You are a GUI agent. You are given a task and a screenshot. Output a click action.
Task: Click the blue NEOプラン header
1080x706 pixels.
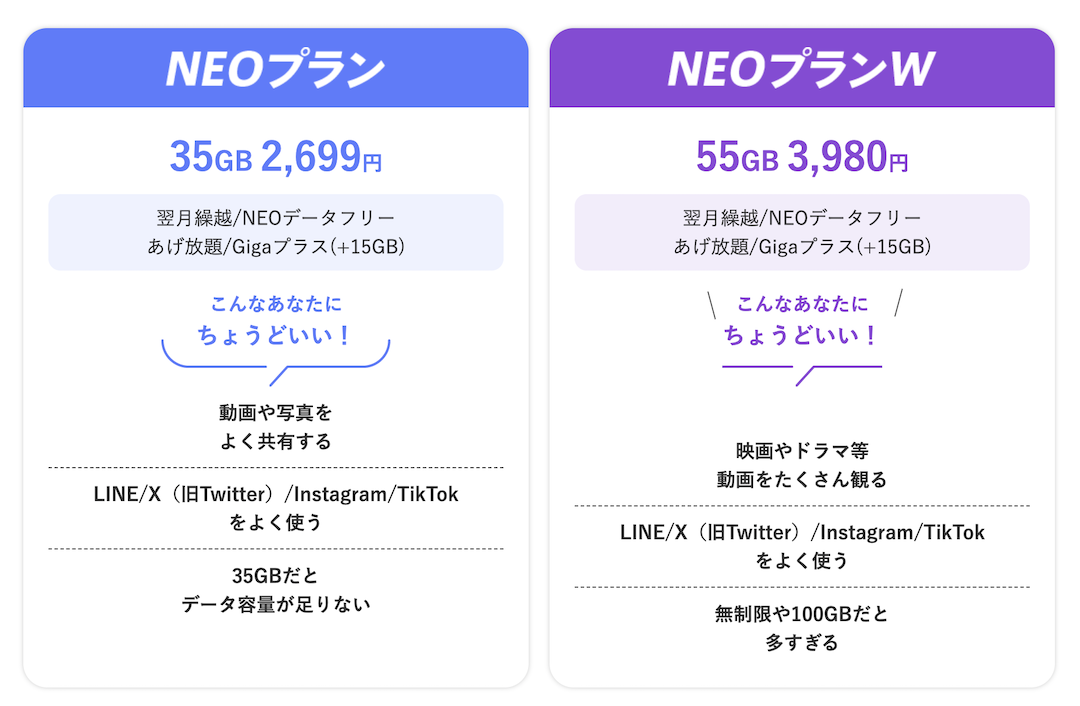(x=275, y=68)
